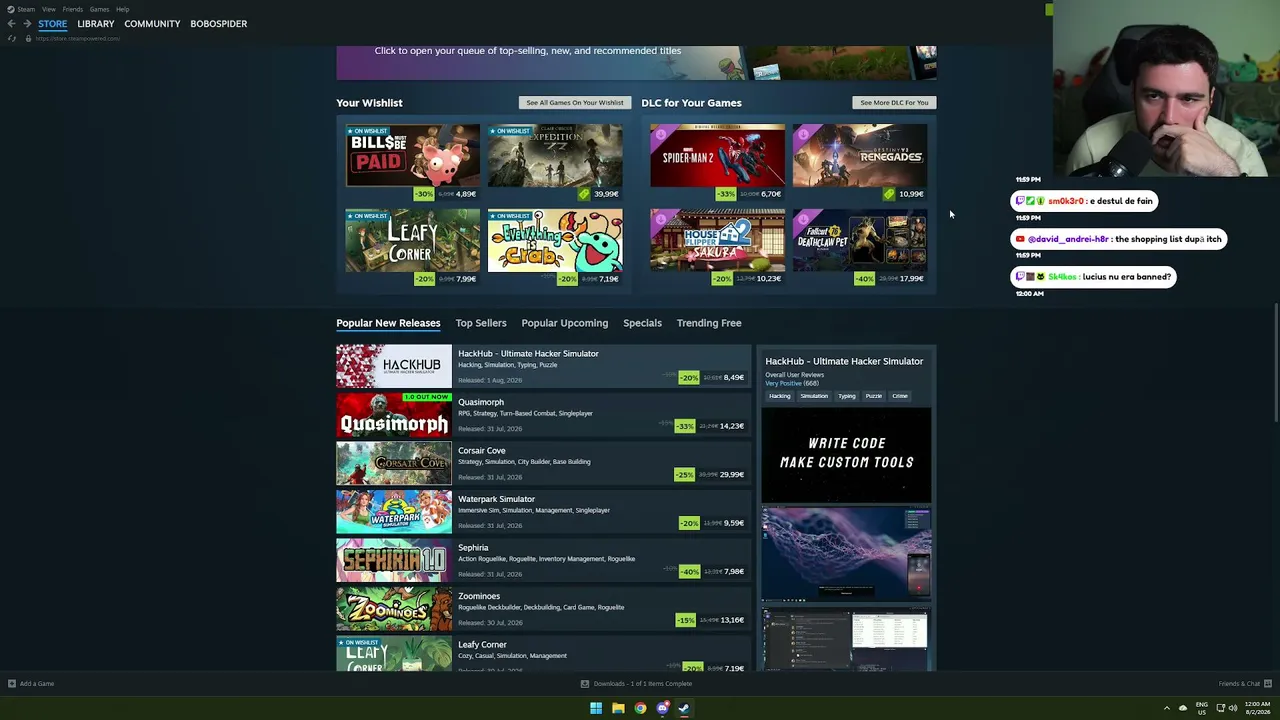This screenshot has width=1280, height=720.
Task: Open the Sephiria row in new releases
Action: click(543, 560)
